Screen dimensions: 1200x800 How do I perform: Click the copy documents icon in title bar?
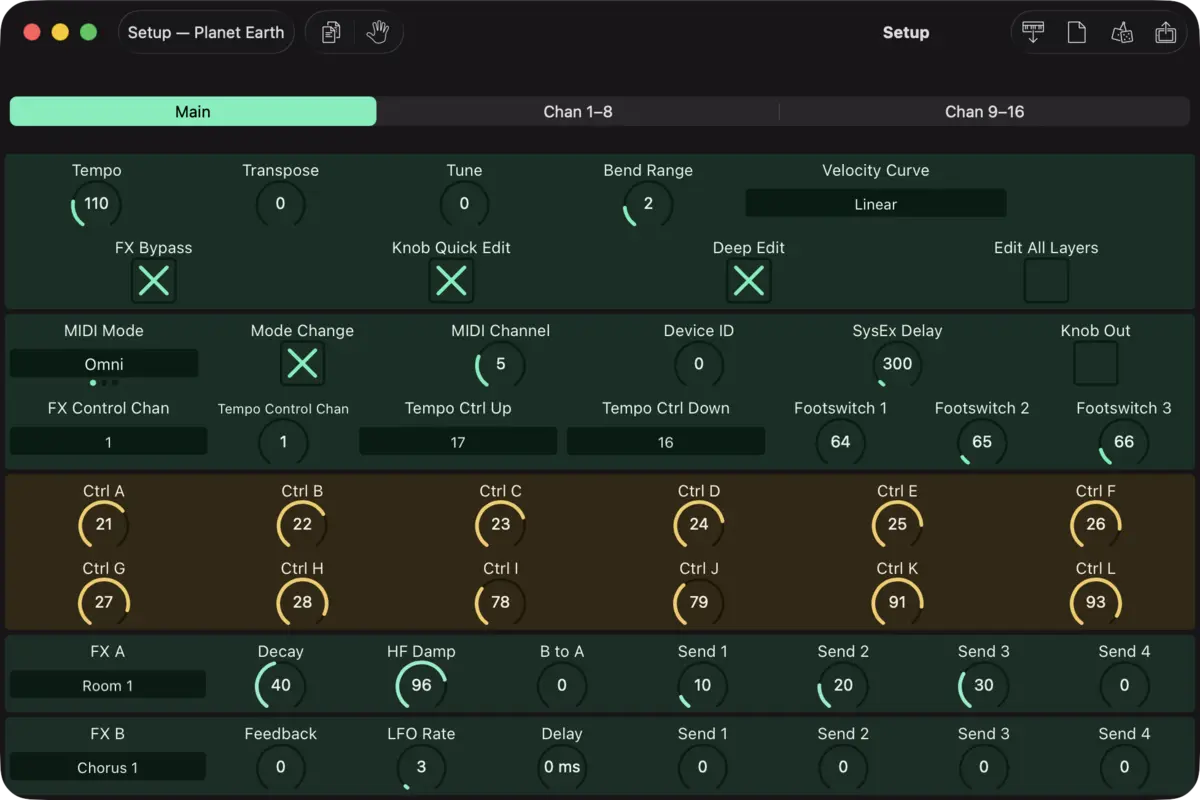coord(331,32)
